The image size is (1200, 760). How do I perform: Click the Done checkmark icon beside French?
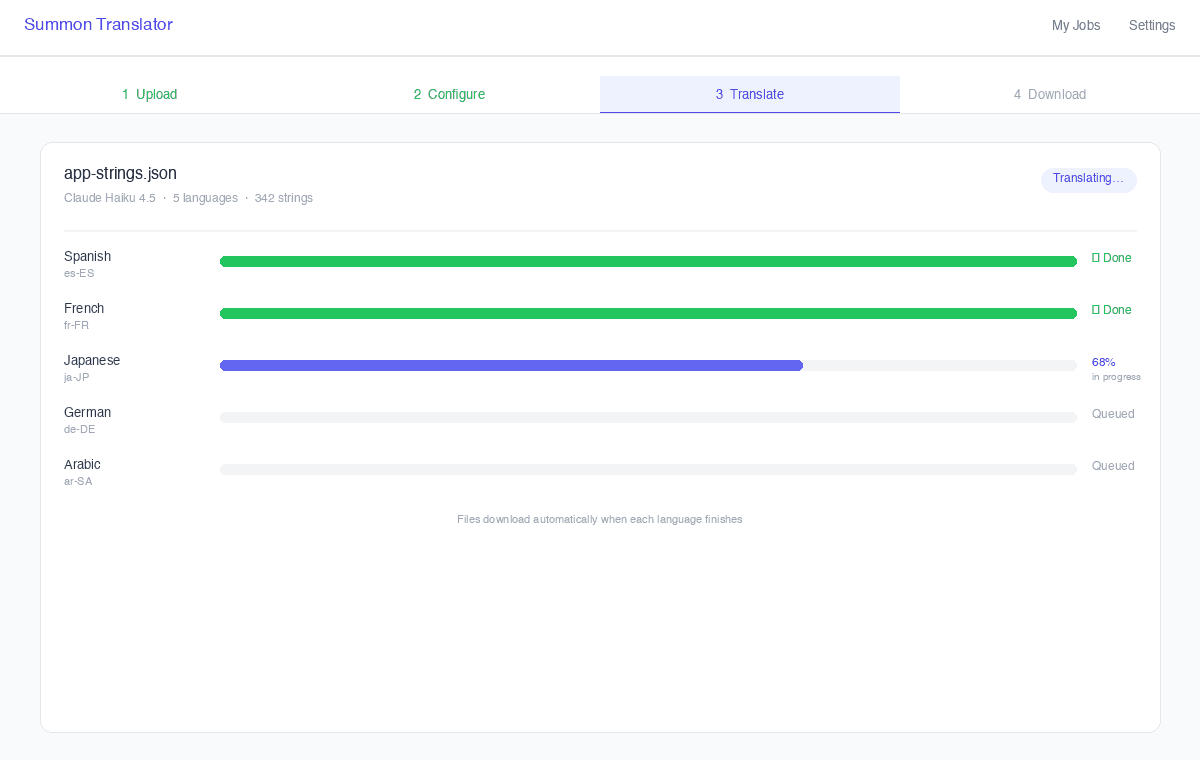1095,310
